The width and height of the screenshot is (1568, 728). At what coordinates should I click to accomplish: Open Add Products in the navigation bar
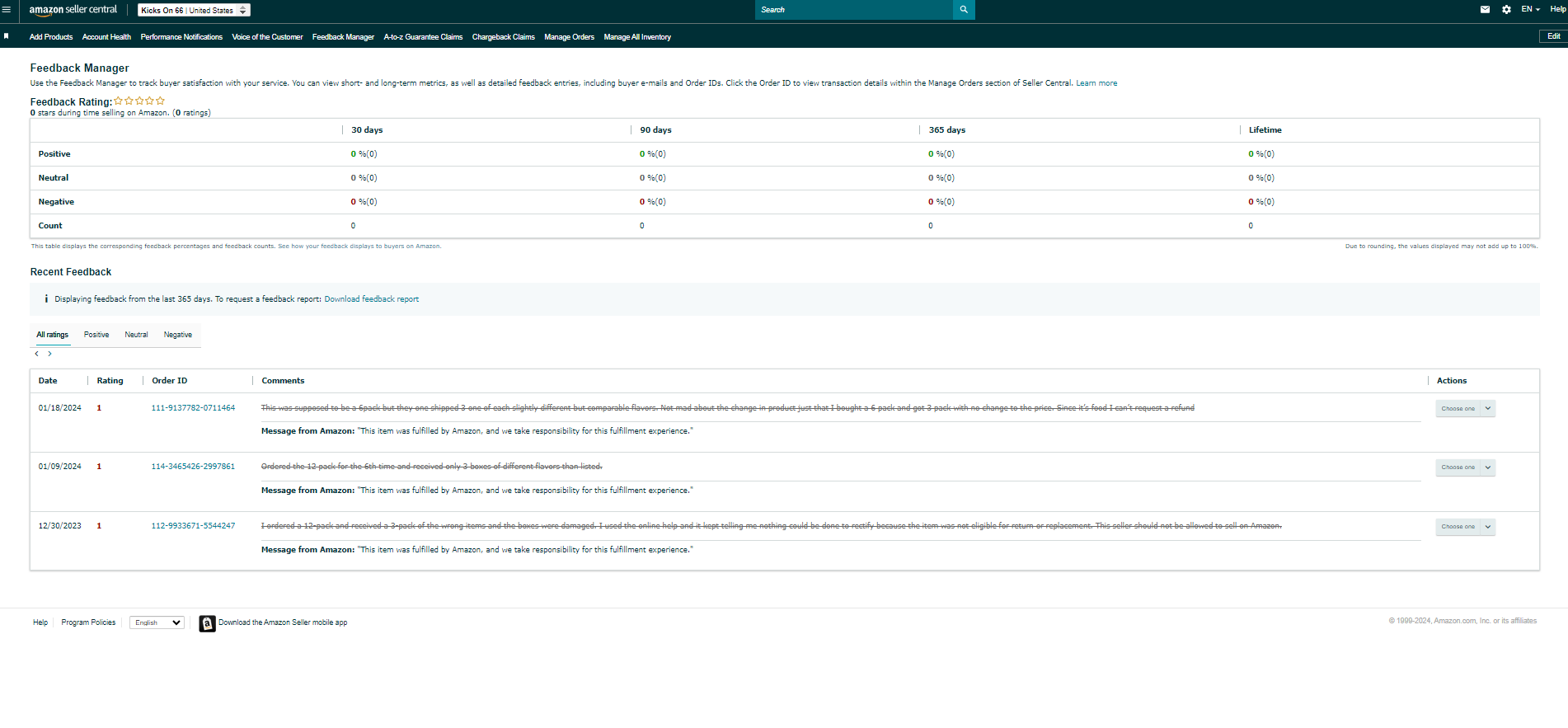51,37
